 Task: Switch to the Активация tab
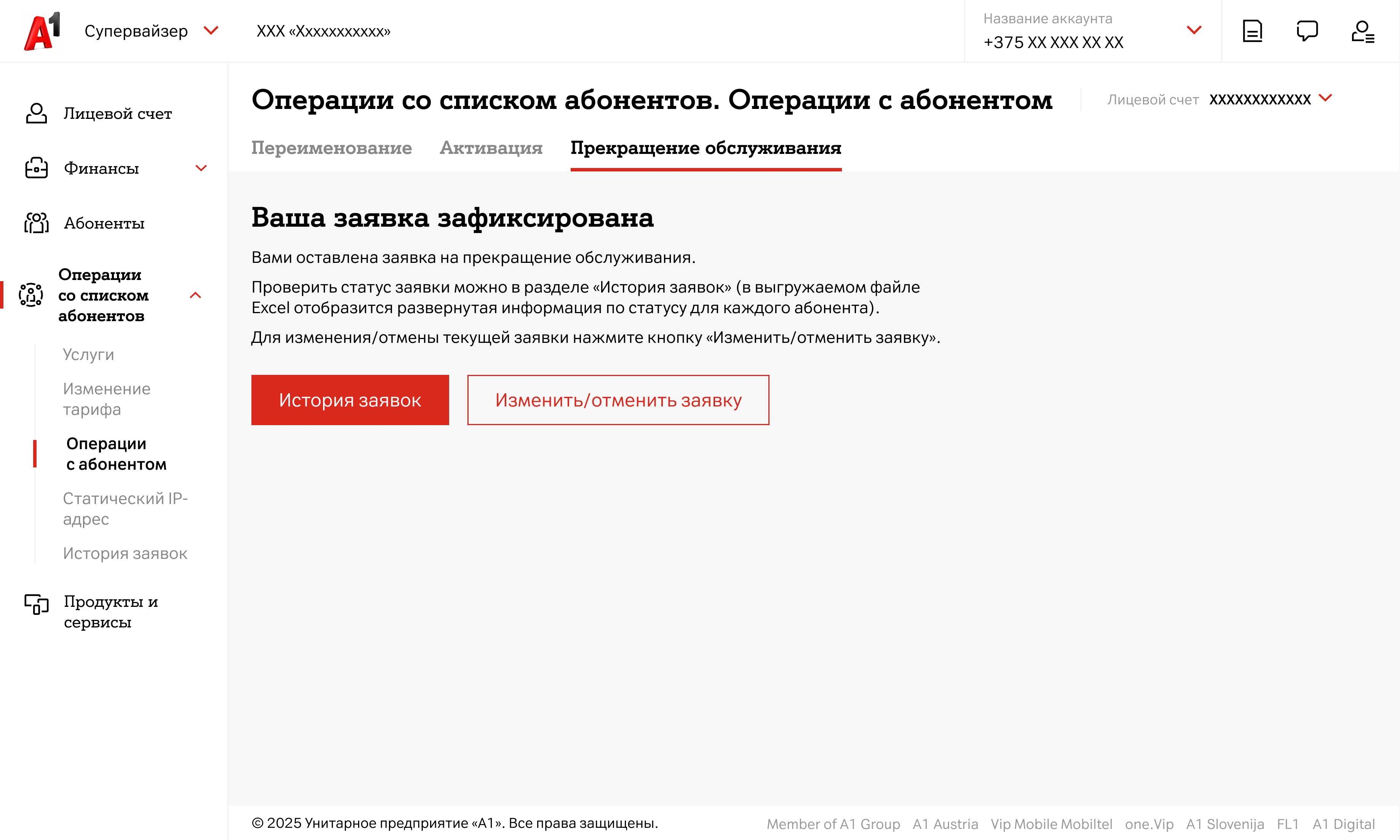coord(491,148)
